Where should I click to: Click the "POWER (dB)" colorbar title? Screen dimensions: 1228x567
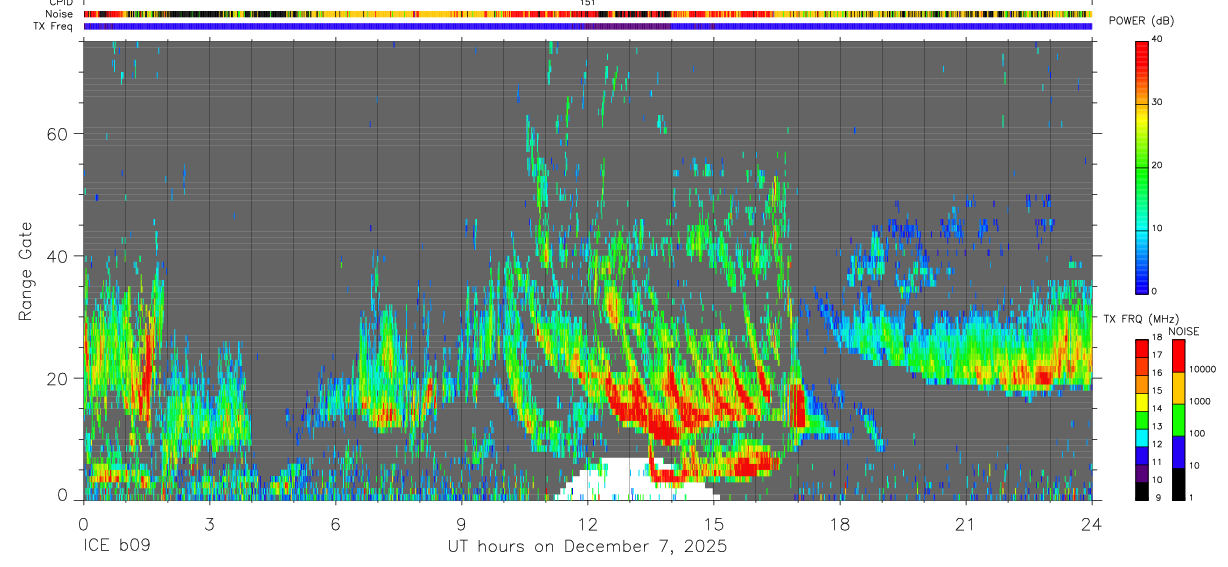pyautogui.click(x=1140, y=22)
